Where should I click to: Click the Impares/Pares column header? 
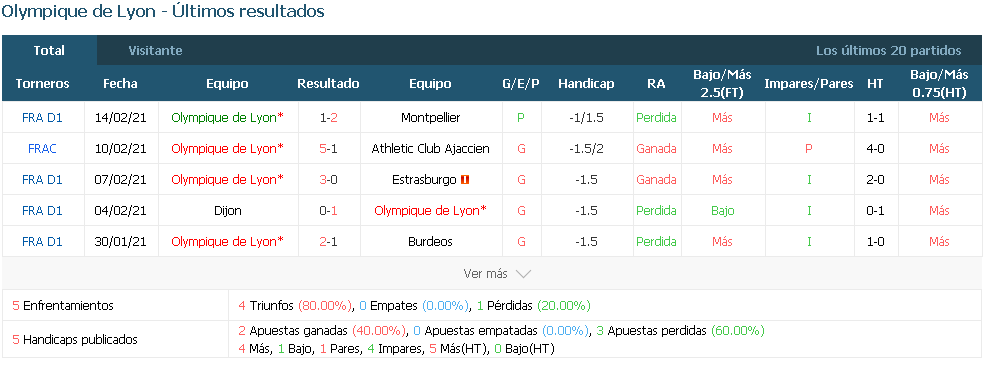pos(809,83)
